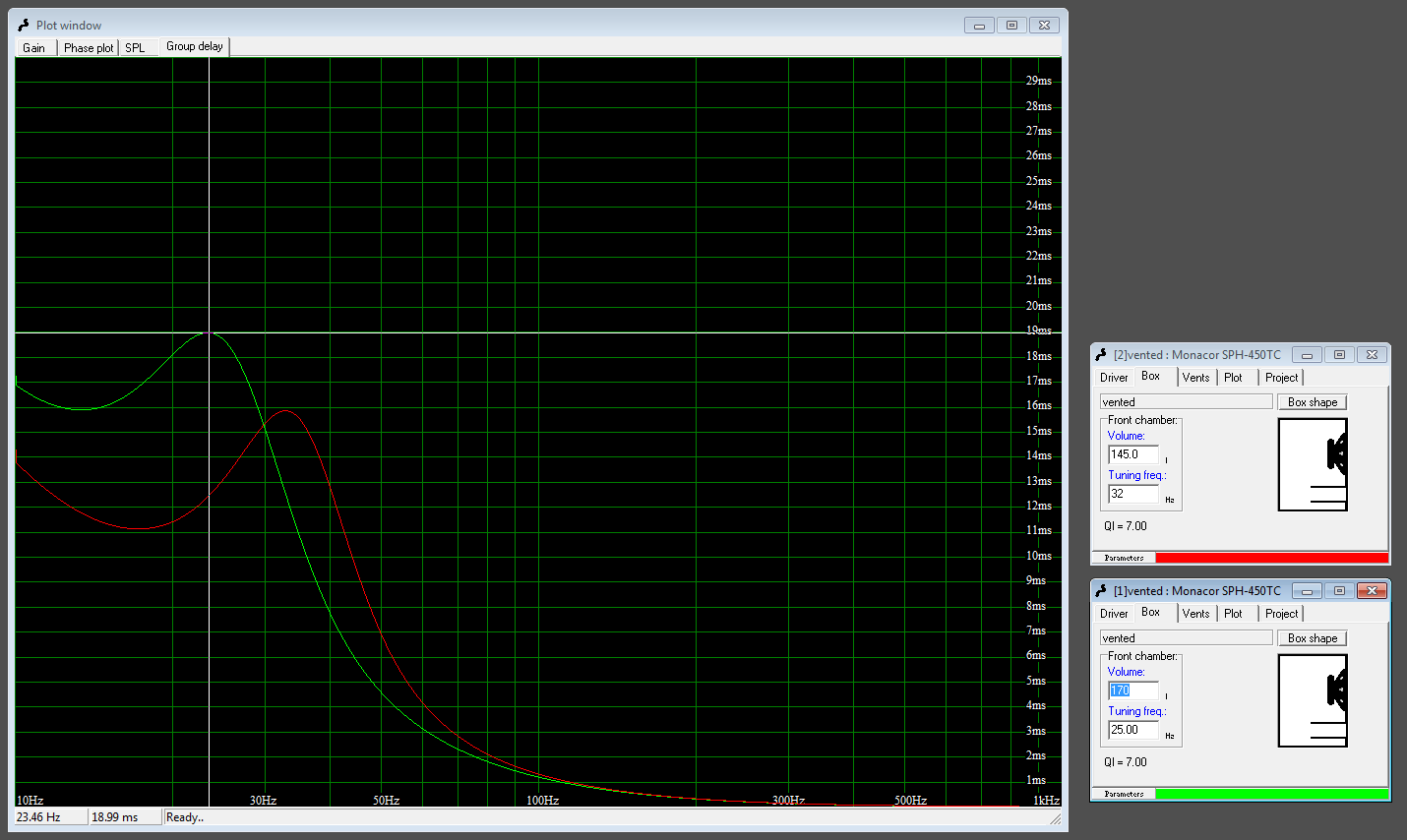This screenshot has height=840, width=1407.
Task: Switch to the Gain tab in Plot window
Action: click(34, 47)
